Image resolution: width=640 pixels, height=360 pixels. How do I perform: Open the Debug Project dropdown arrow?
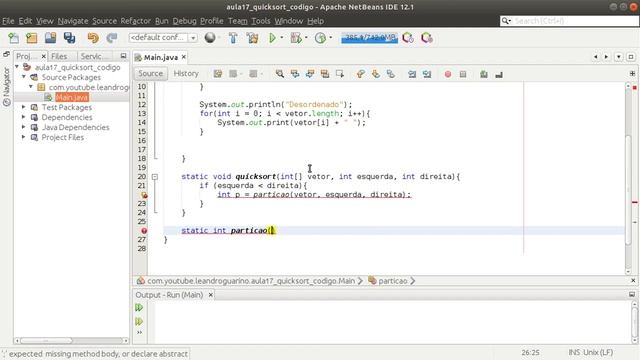(x=306, y=38)
